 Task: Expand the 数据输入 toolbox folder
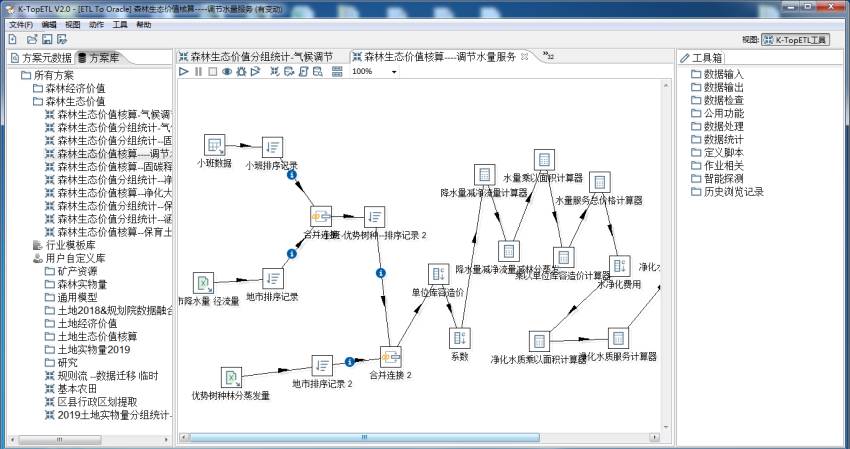(722, 74)
